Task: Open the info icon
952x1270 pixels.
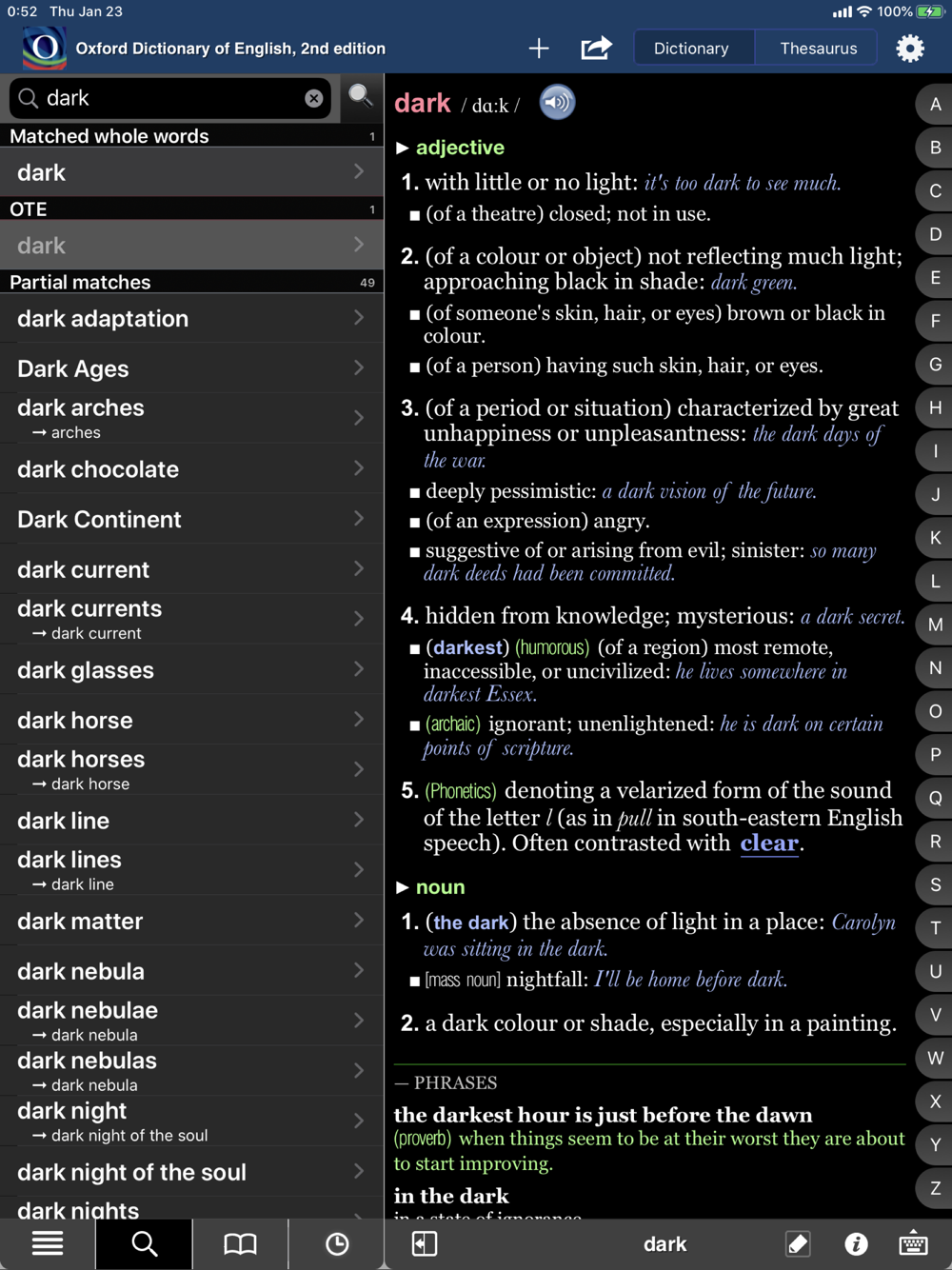Action: 856,1243
